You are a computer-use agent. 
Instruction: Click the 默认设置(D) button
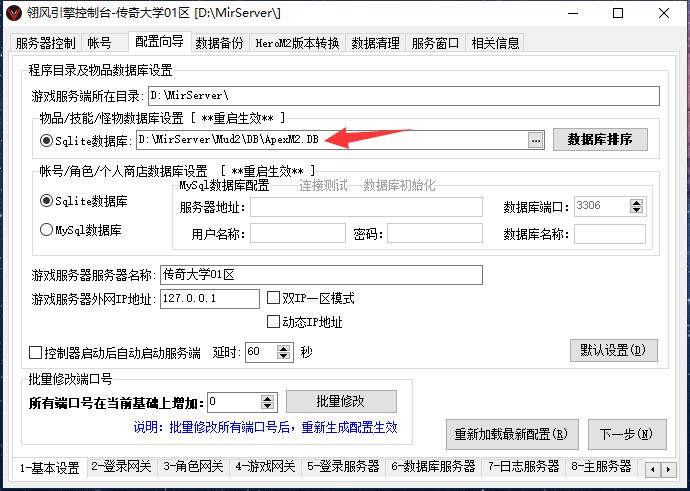click(x=614, y=351)
